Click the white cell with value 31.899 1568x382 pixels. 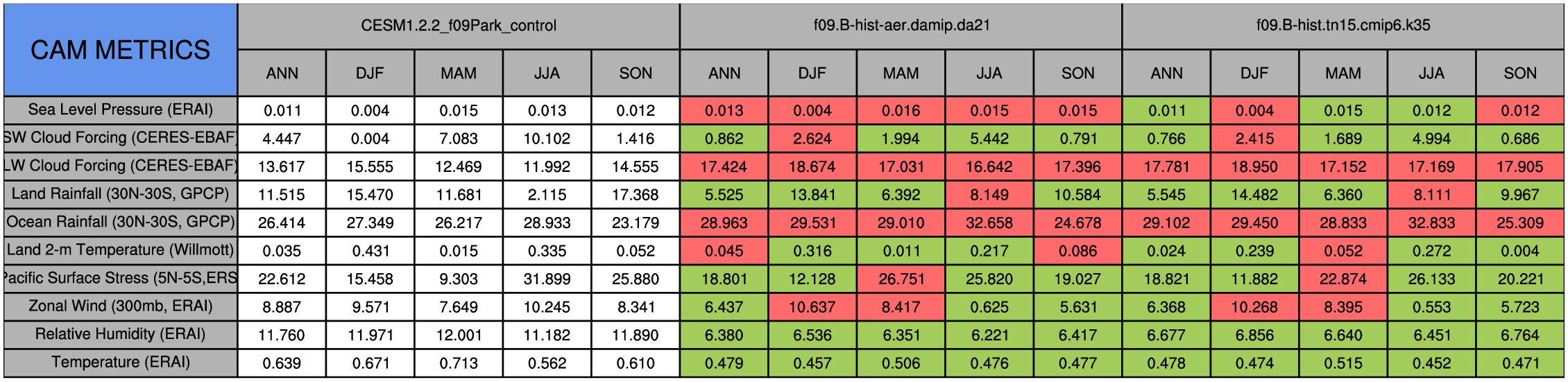[547, 279]
